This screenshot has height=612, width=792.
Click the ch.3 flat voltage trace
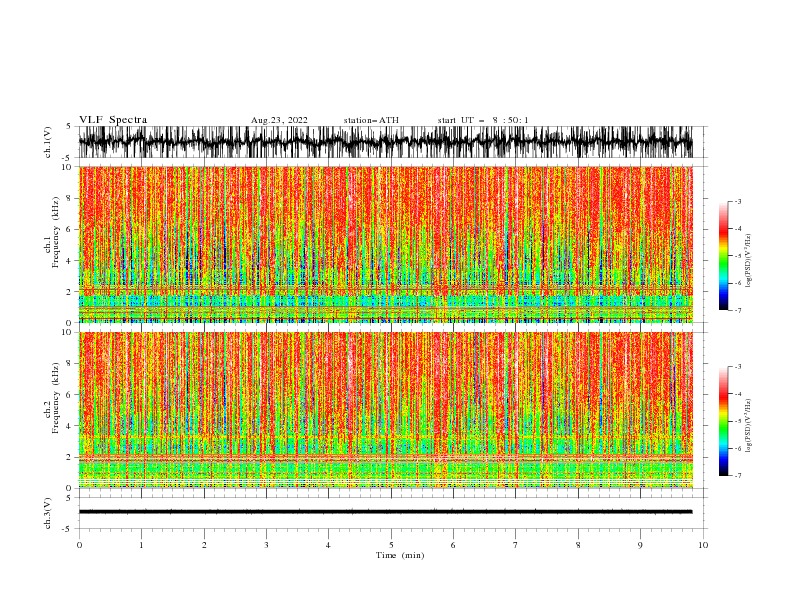(386, 512)
